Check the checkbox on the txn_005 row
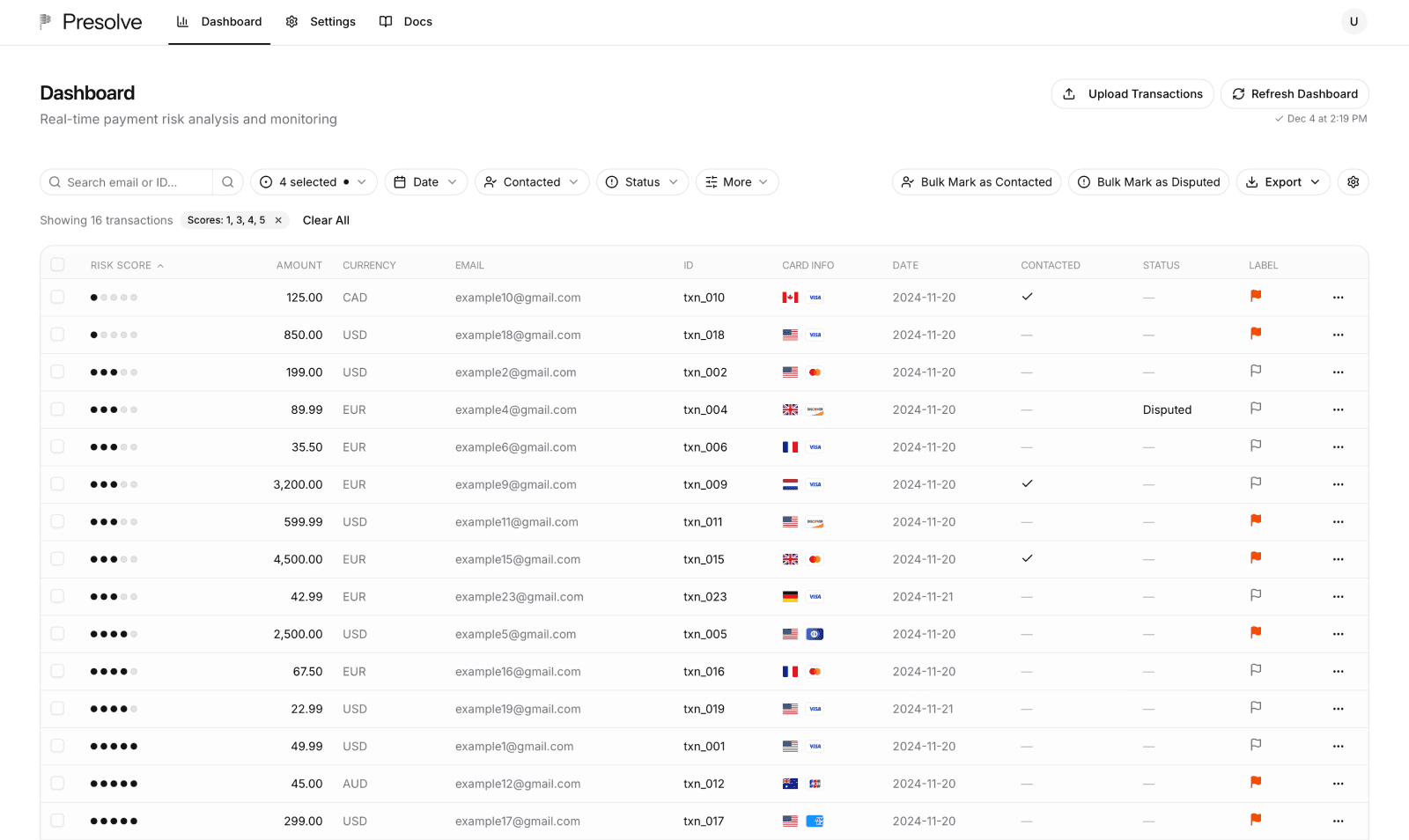Image resolution: width=1409 pixels, height=840 pixels. pyautogui.click(x=57, y=633)
